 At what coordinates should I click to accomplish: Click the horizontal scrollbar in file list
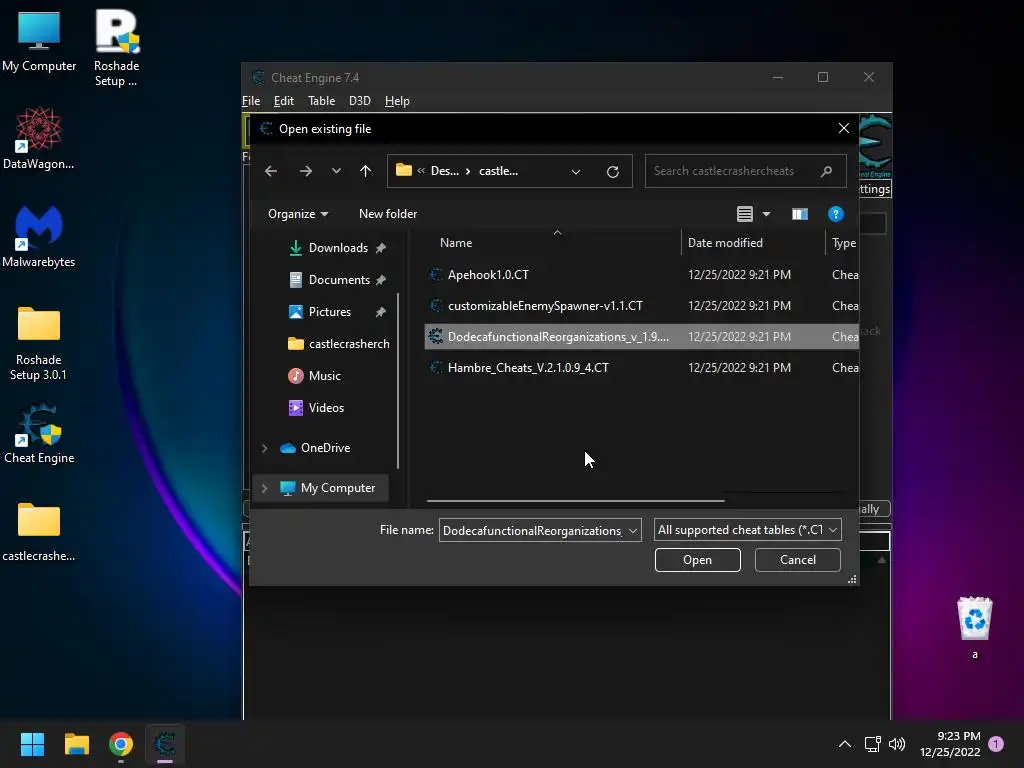pyautogui.click(x=575, y=501)
